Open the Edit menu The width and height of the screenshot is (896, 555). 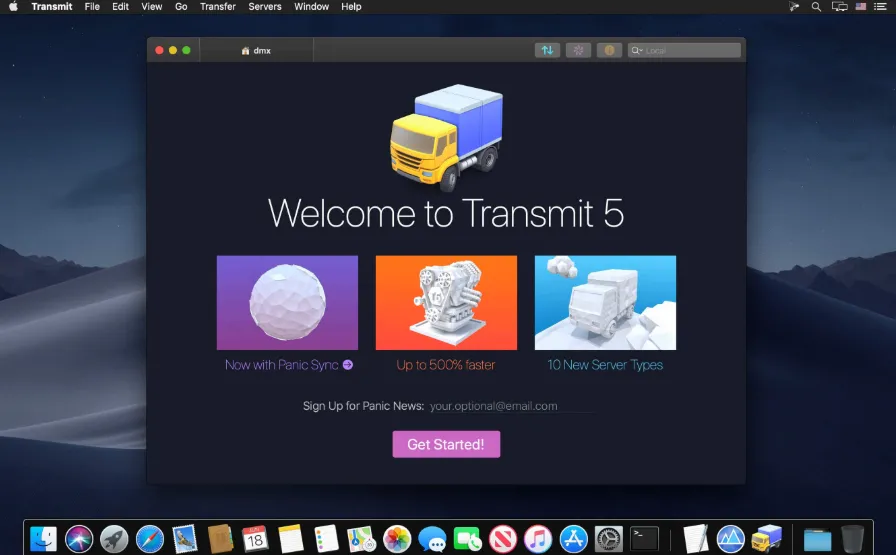click(120, 7)
